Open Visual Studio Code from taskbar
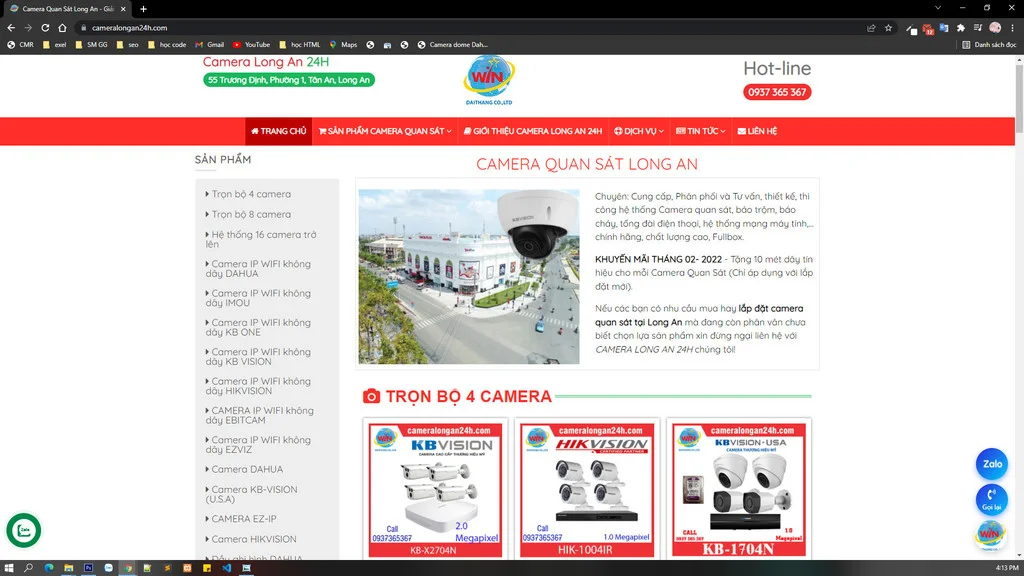The image size is (1024, 576). pyautogui.click(x=227, y=568)
